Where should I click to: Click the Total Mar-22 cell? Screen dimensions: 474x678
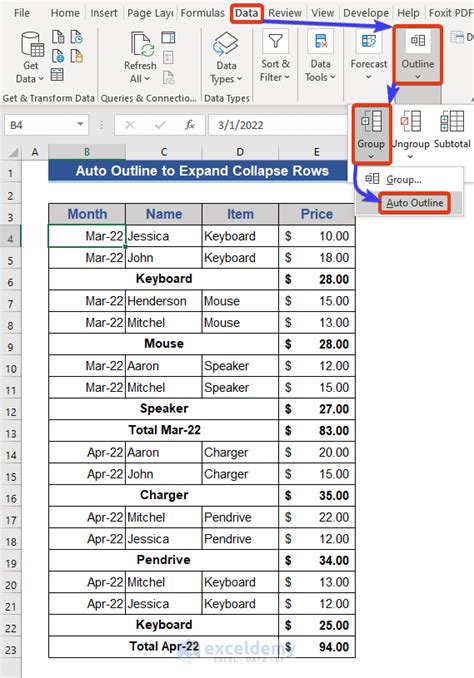click(x=163, y=430)
